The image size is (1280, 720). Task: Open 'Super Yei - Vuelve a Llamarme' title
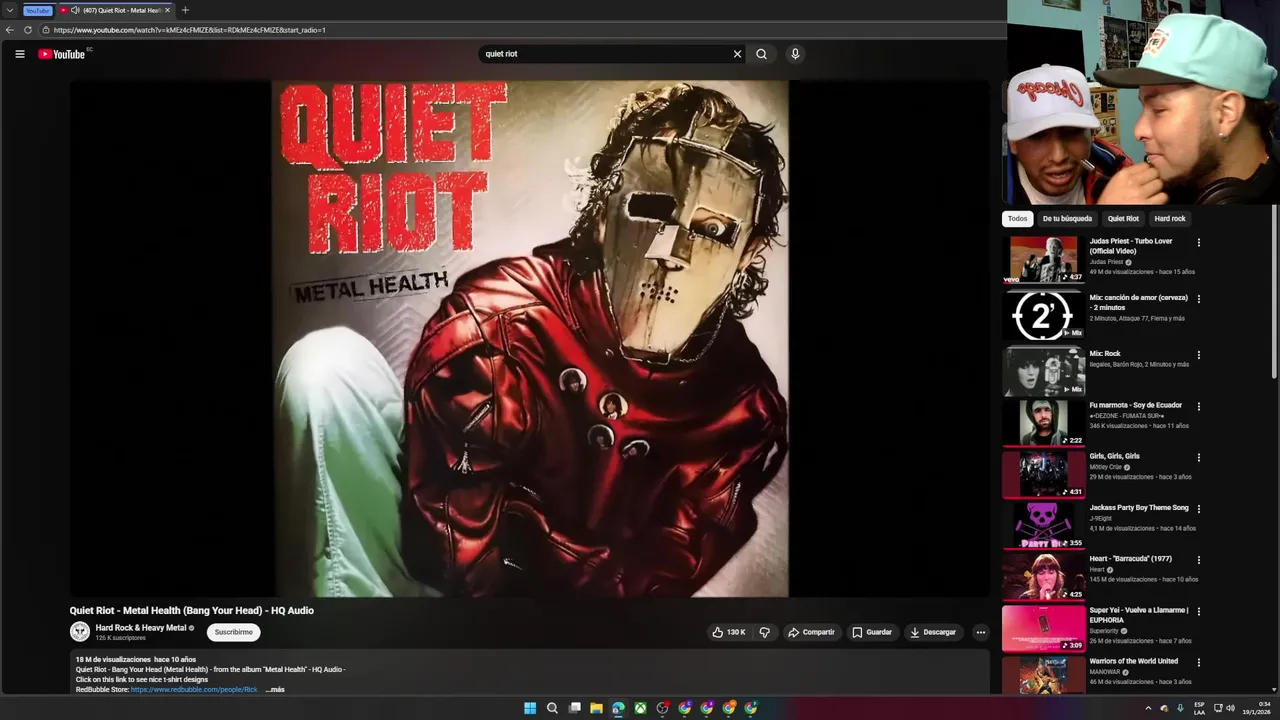(x=1139, y=615)
